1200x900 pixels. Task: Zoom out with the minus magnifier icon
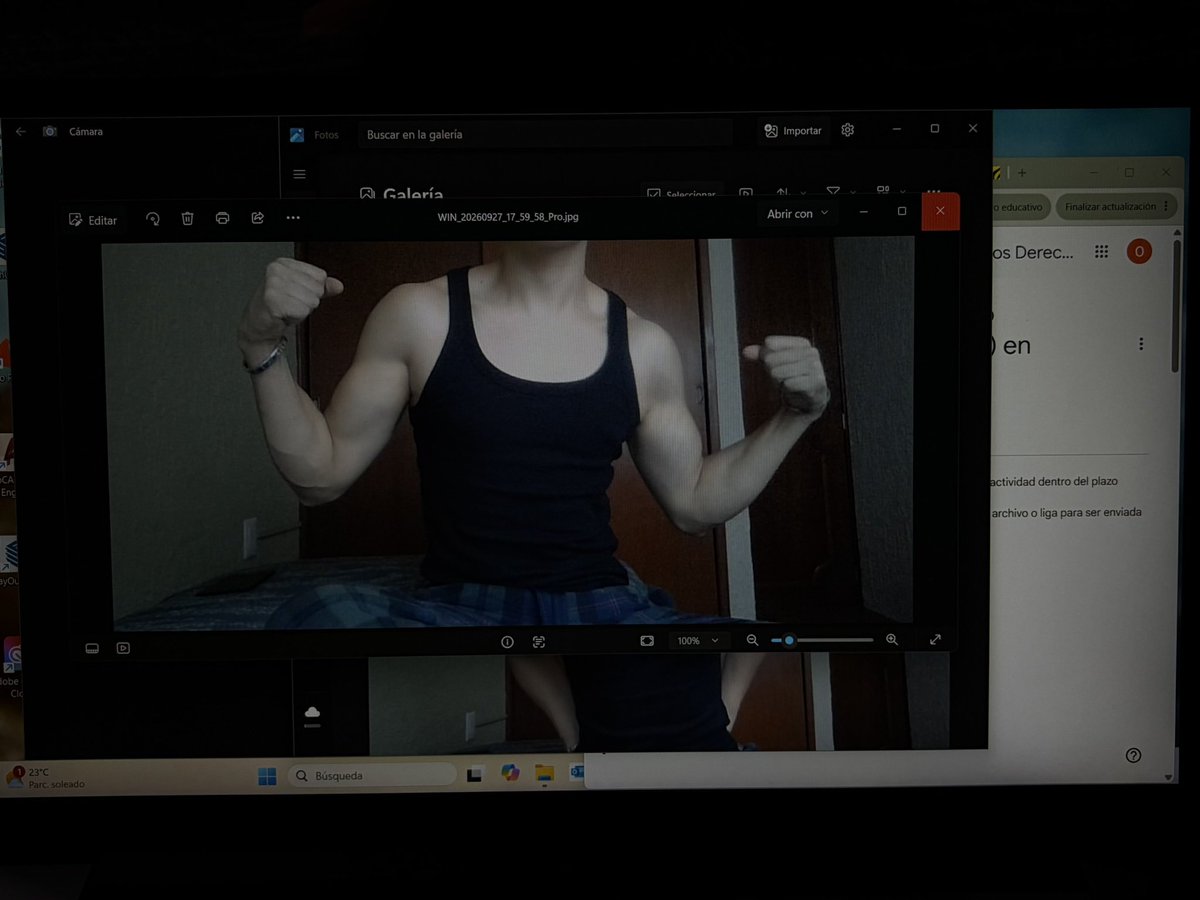click(753, 640)
